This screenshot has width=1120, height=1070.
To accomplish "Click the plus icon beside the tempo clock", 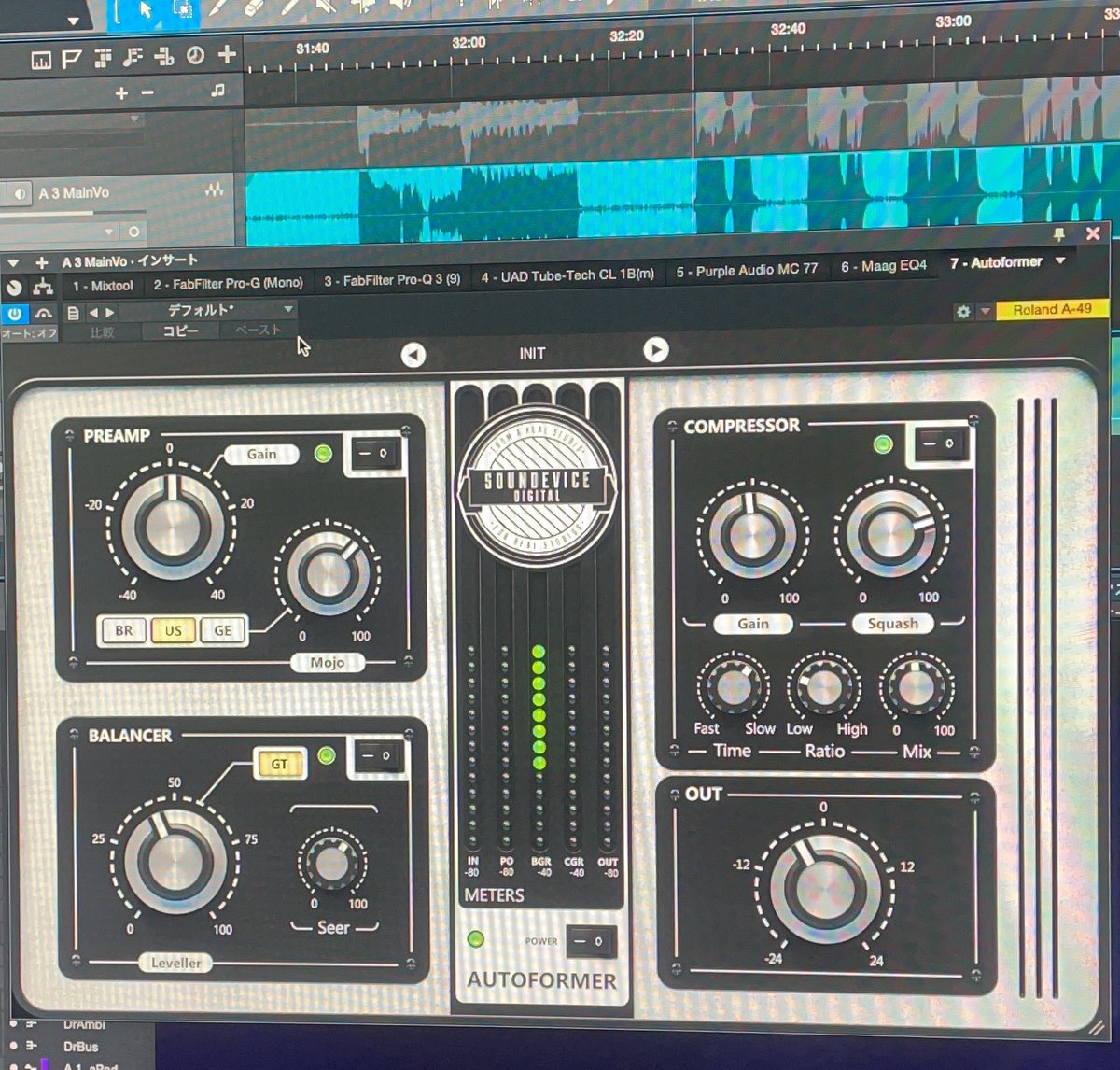I will tap(227, 54).
